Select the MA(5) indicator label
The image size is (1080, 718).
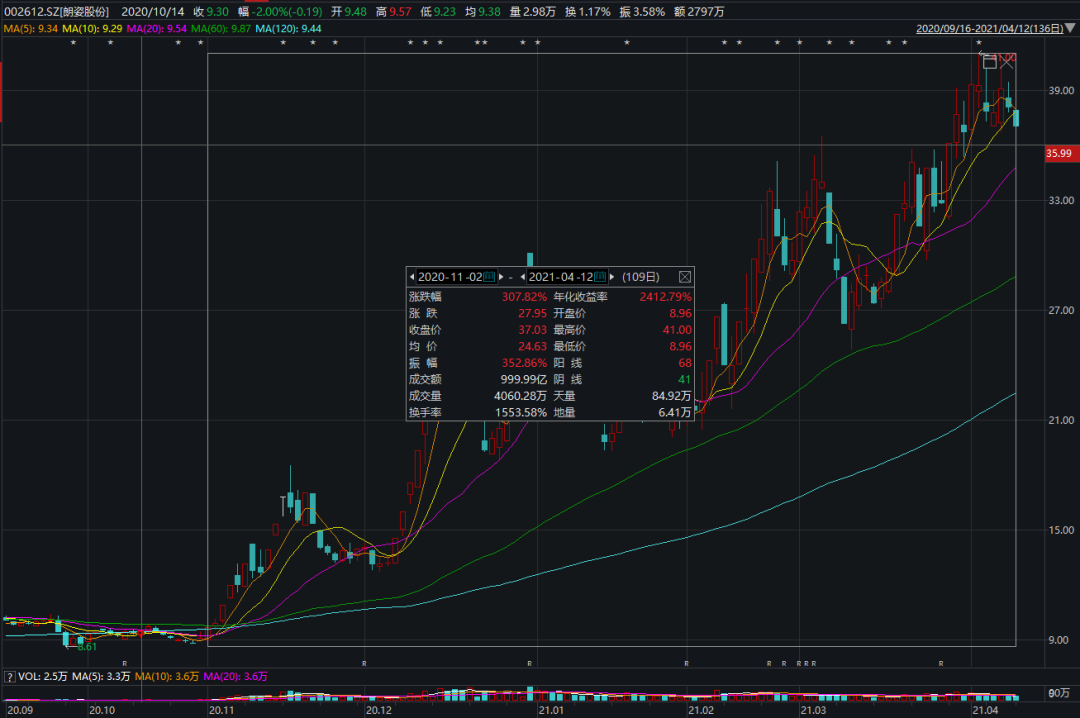coord(31,29)
